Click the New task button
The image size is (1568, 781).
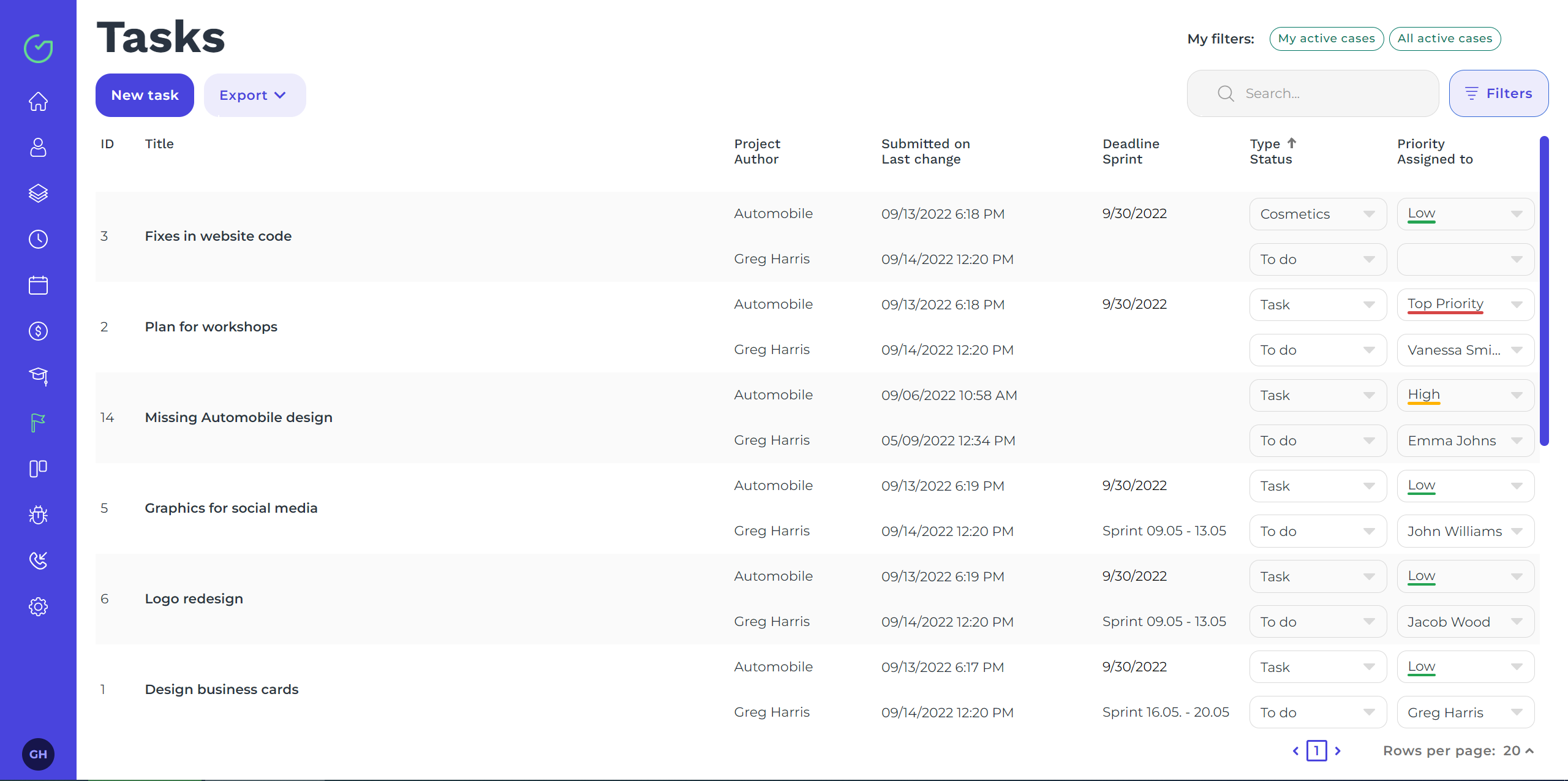point(145,95)
